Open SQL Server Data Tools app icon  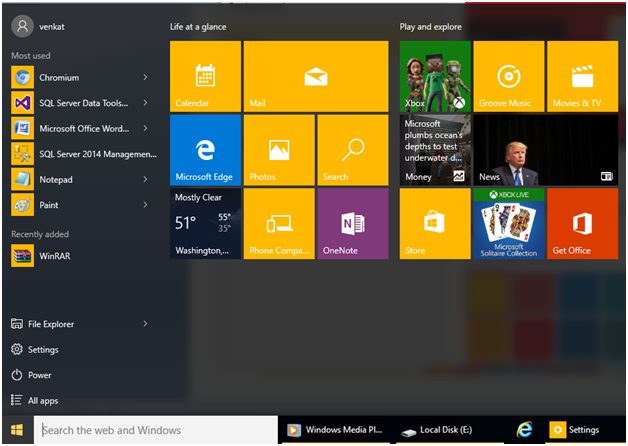22,103
